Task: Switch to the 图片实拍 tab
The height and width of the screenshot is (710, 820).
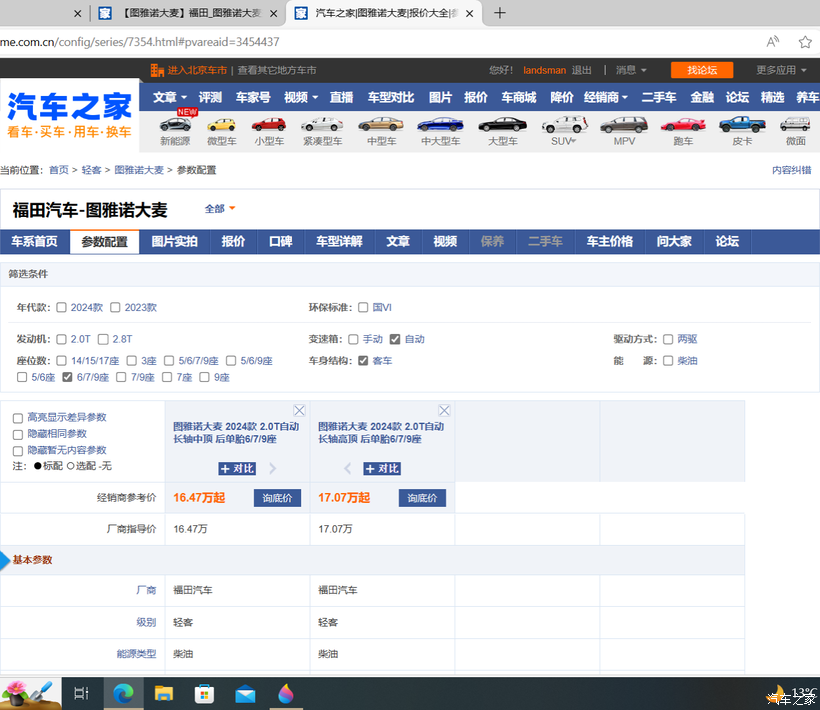Action: tap(174, 242)
